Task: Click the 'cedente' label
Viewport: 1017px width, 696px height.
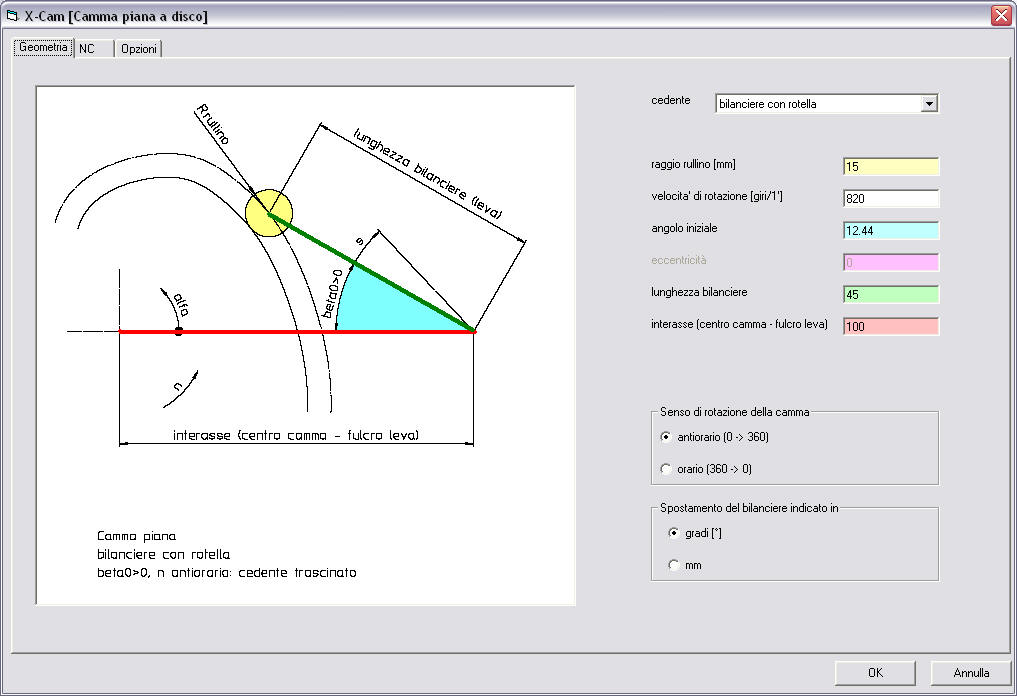Action: tap(671, 100)
